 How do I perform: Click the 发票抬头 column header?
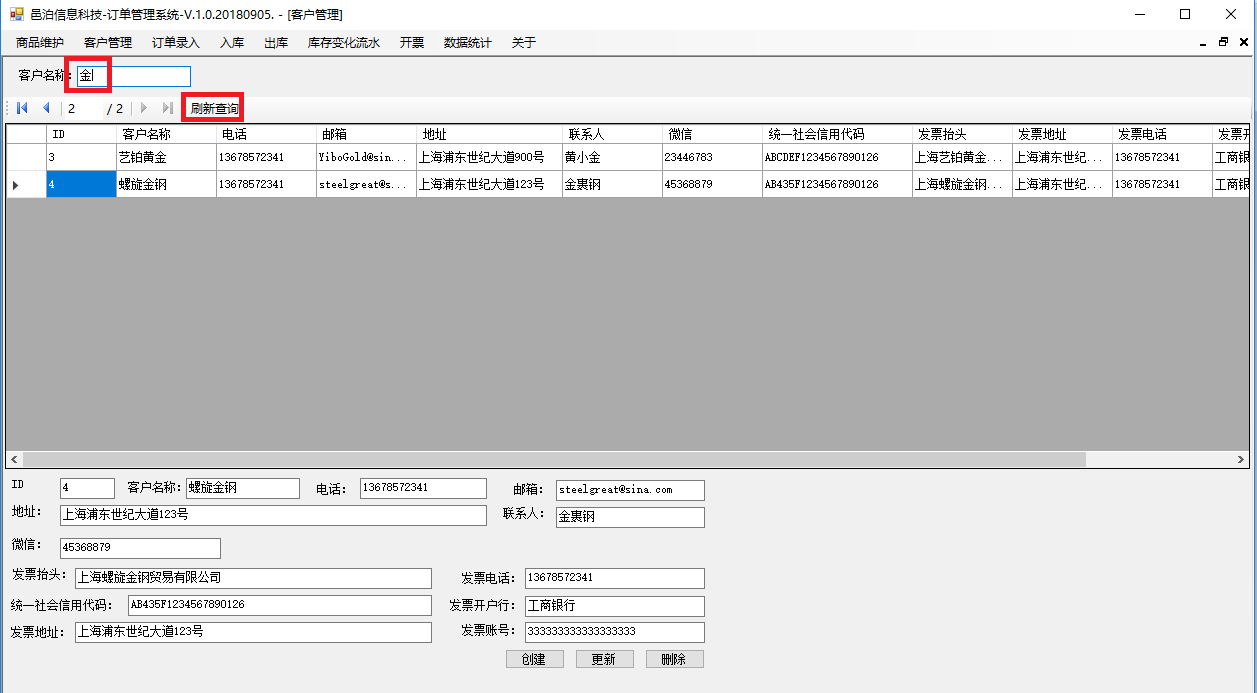pyautogui.click(x=962, y=134)
